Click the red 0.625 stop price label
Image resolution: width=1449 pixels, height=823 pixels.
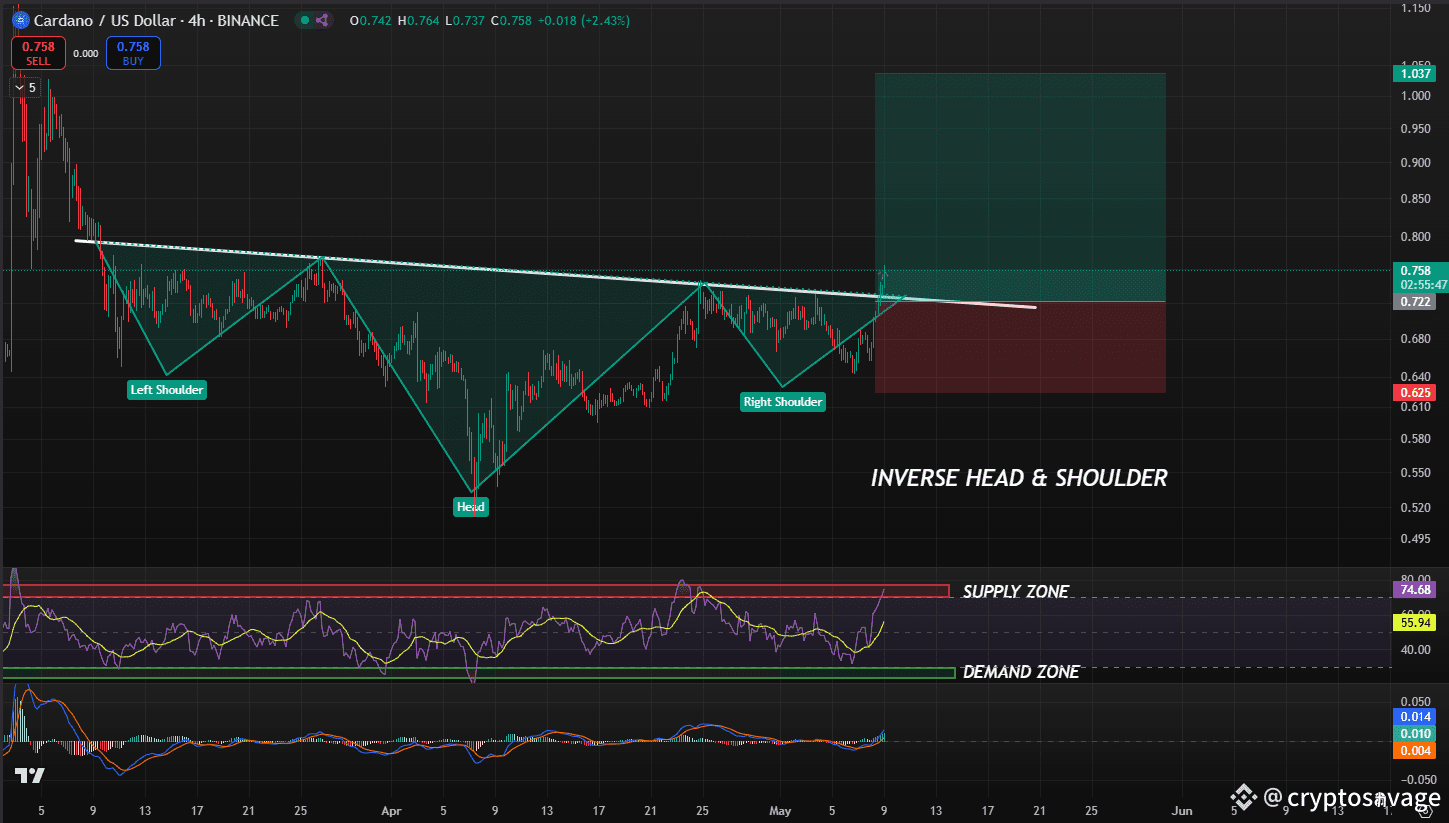click(1413, 392)
